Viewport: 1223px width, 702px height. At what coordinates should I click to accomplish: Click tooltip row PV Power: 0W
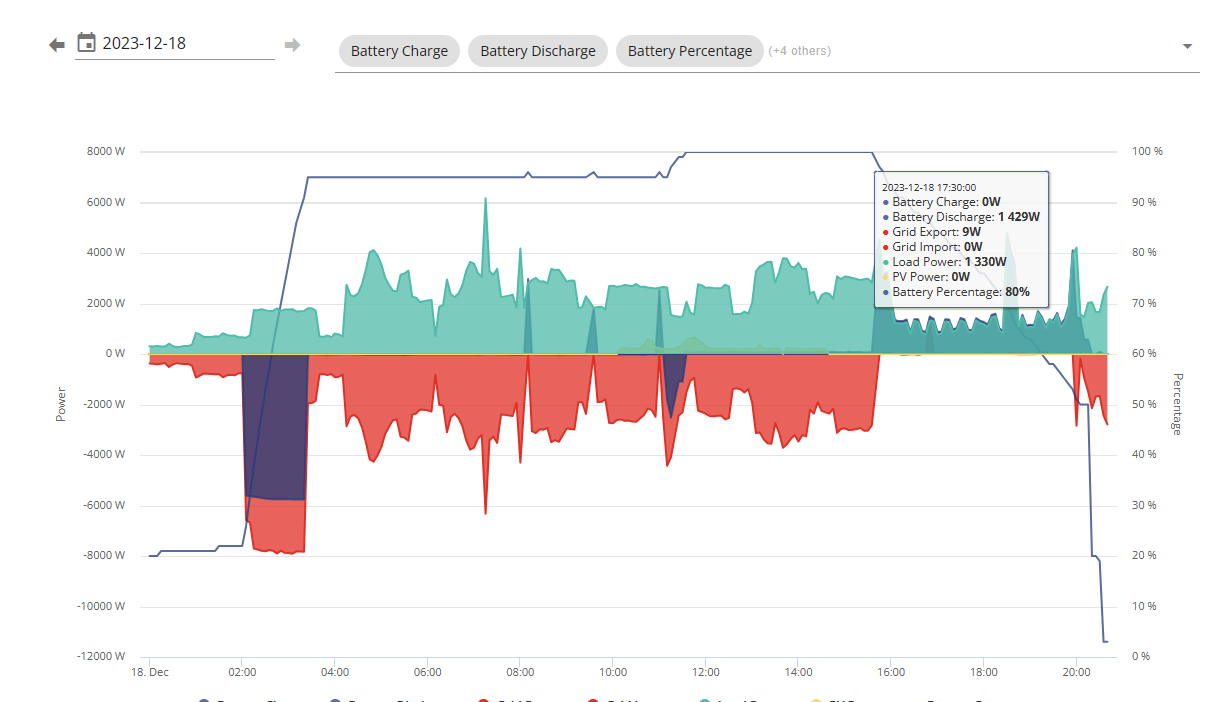(x=926, y=277)
